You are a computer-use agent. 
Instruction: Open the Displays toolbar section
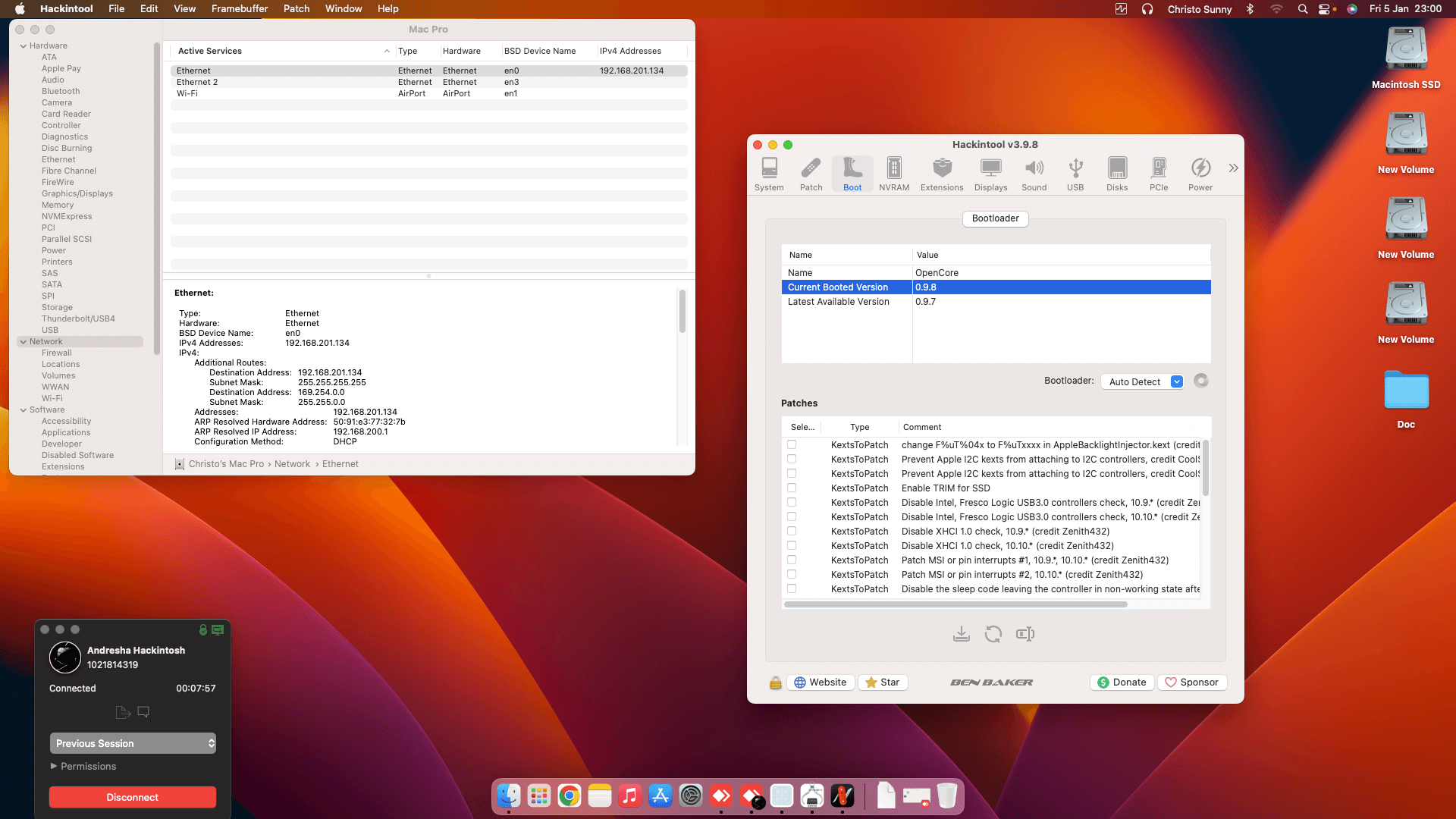[x=991, y=174]
